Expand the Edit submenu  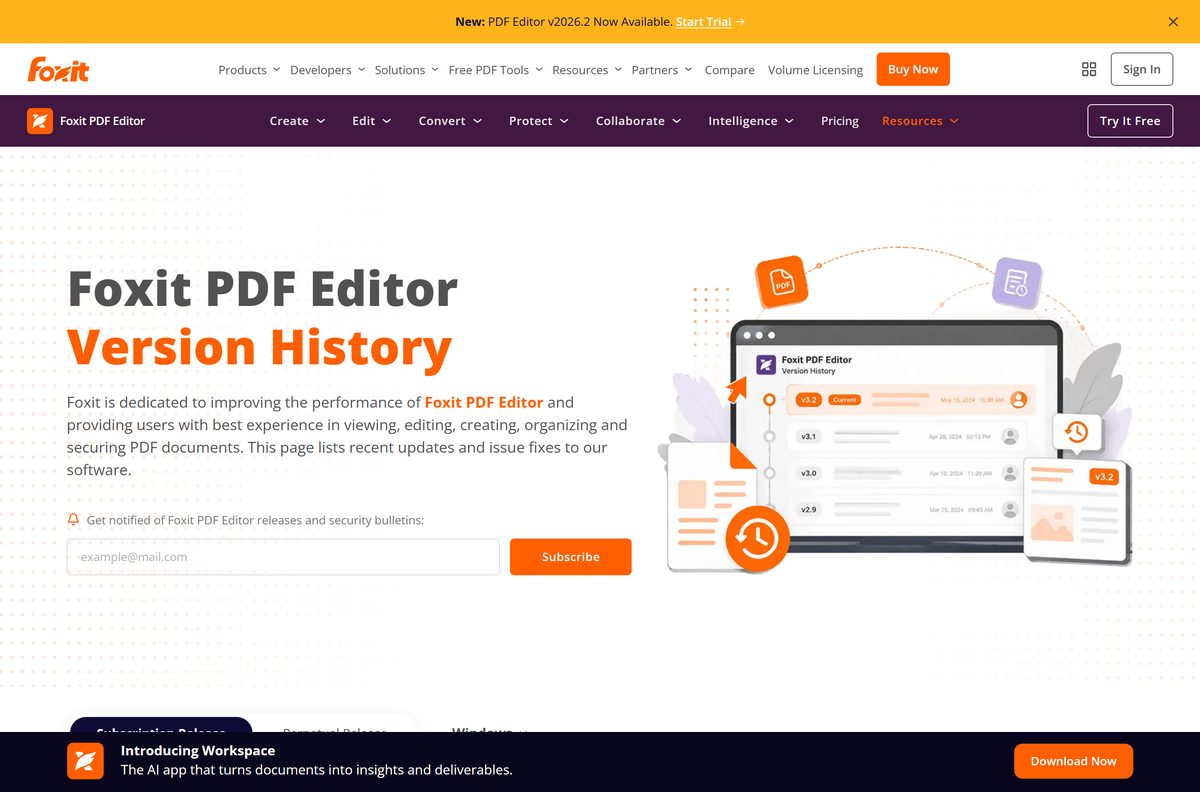point(371,121)
